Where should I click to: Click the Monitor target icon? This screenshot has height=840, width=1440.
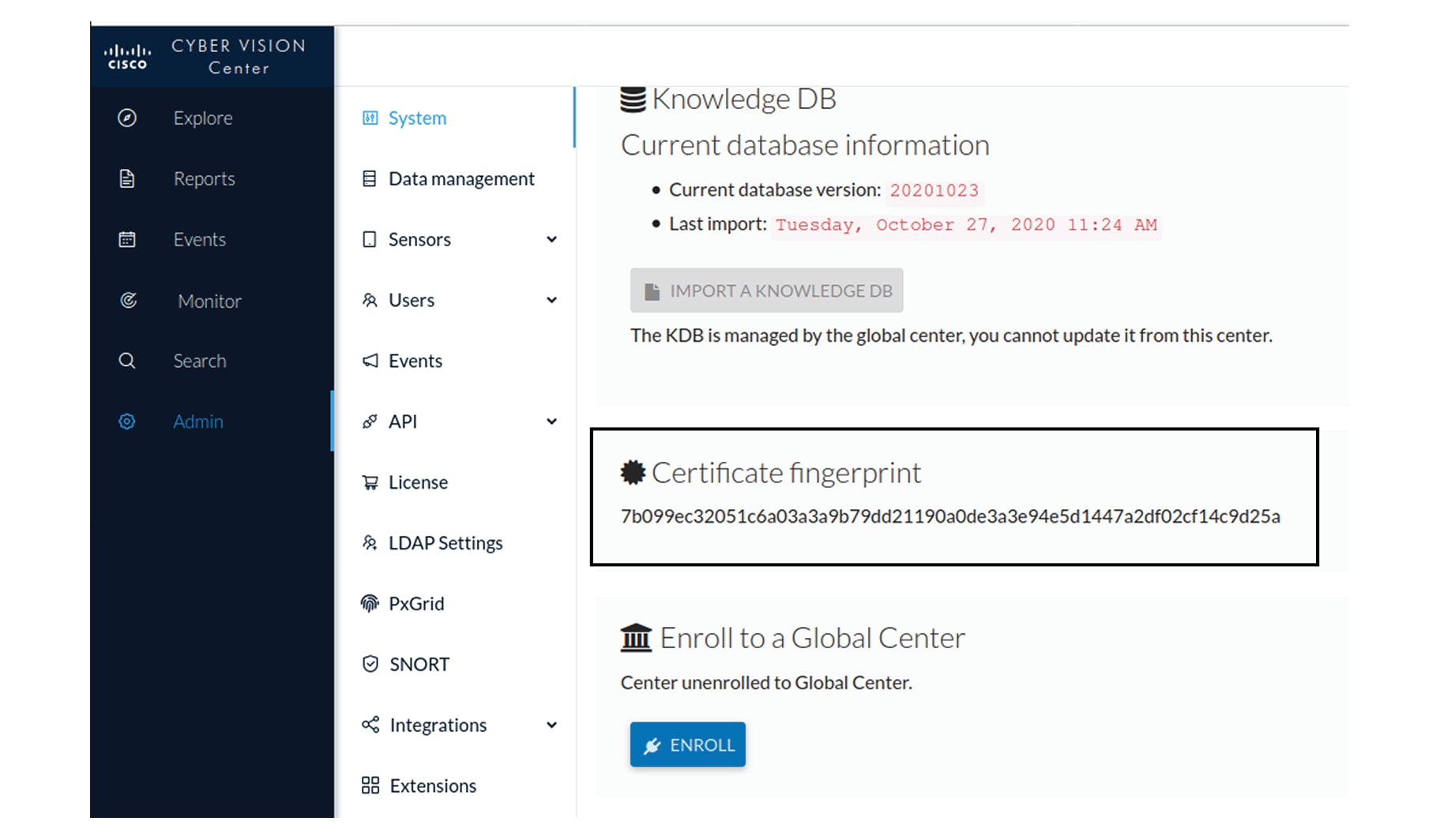pyautogui.click(x=128, y=301)
